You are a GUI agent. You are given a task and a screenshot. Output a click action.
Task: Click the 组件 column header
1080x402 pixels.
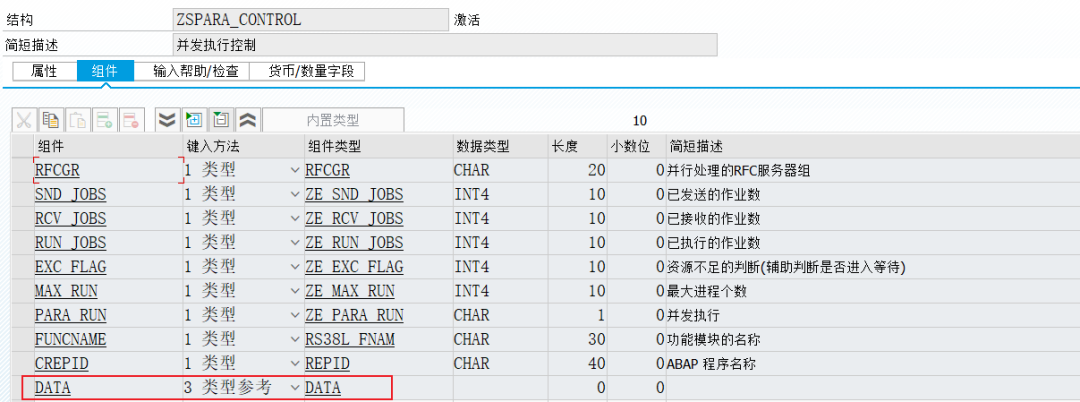coord(108,146)
